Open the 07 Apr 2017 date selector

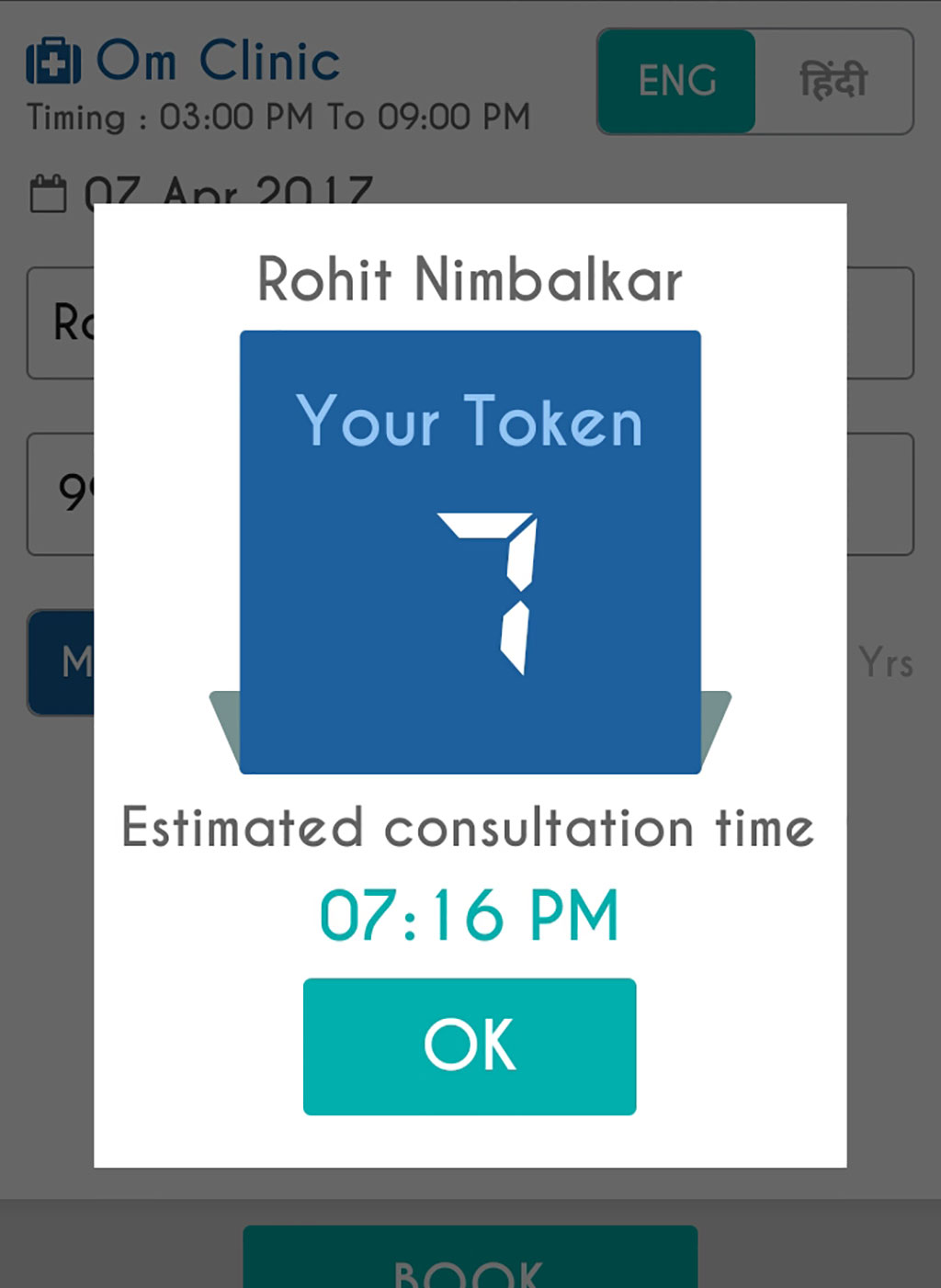tap(228, 190)
